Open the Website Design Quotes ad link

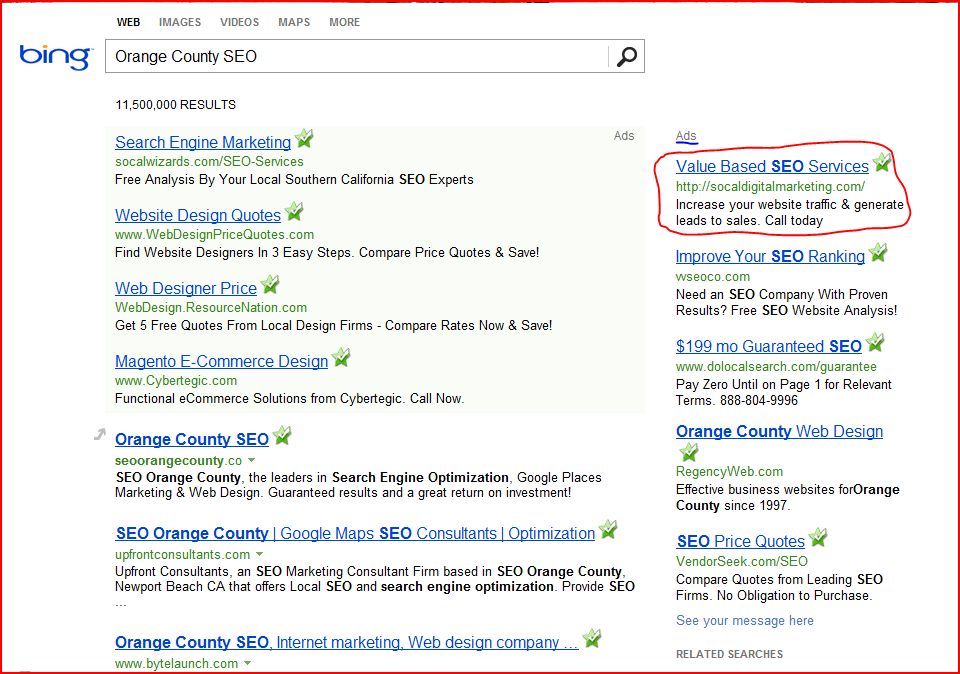click(198, 215)
